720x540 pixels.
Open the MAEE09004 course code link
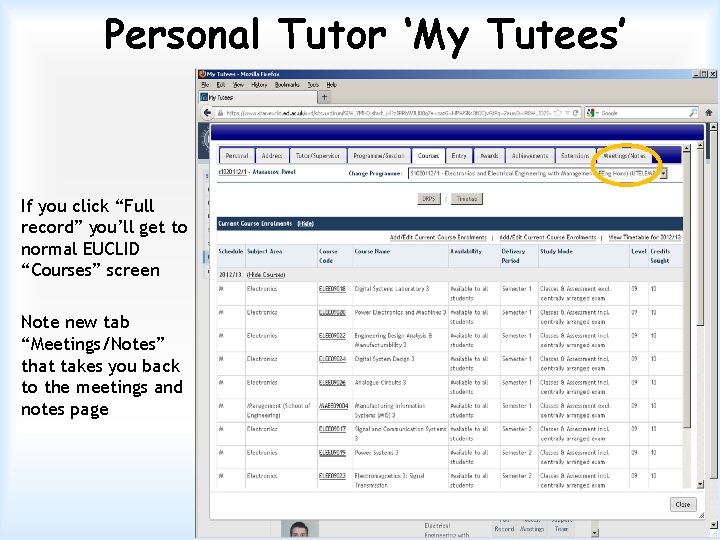click(333, 406)
